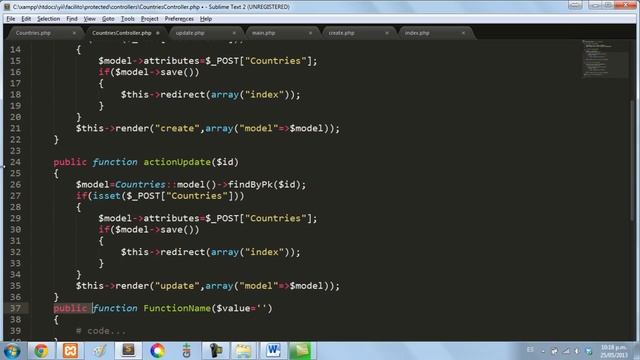The width and height of the screenshot is (640, 360).
Task: Click the code minimap preview
Action: pyautogui.click(x=605, y=58)
